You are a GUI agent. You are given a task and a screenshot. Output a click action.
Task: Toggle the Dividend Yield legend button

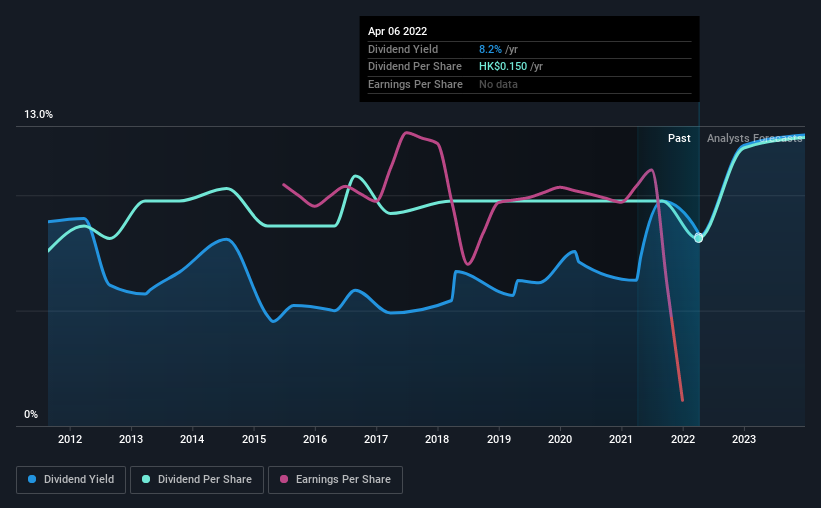(x=71, y=480)
